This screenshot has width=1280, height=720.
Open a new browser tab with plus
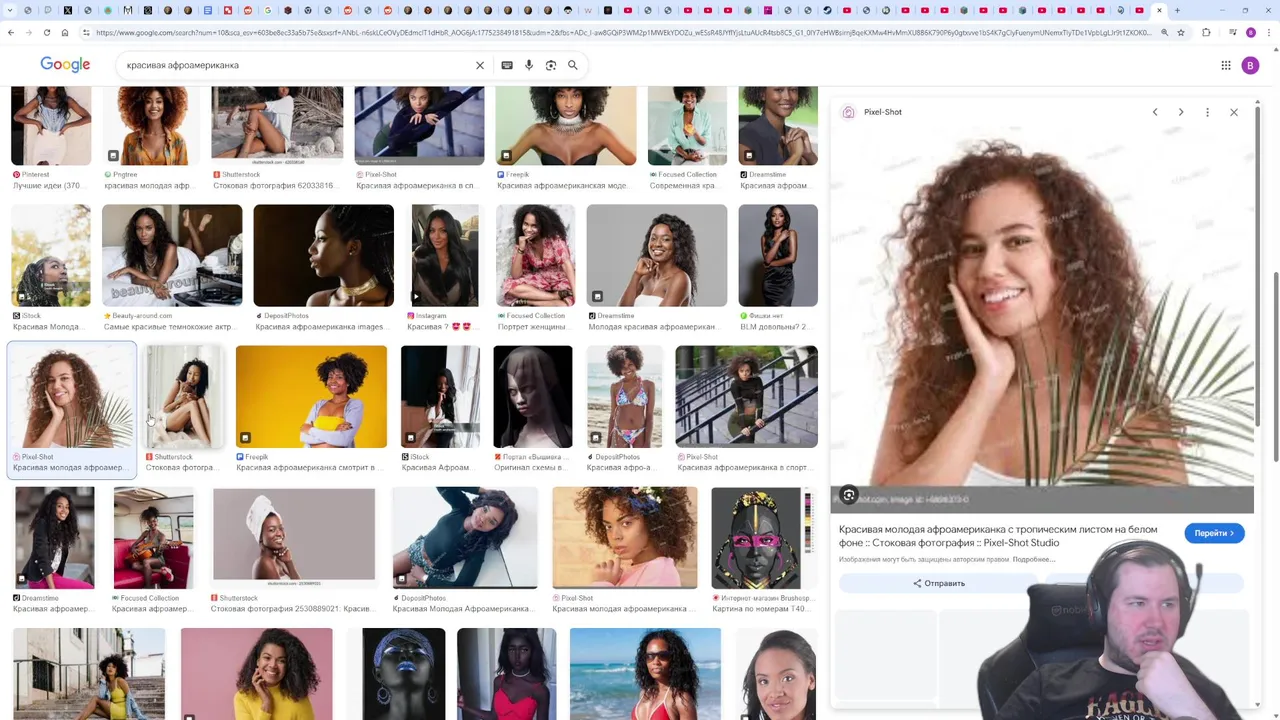click(x=1177, y=10)
